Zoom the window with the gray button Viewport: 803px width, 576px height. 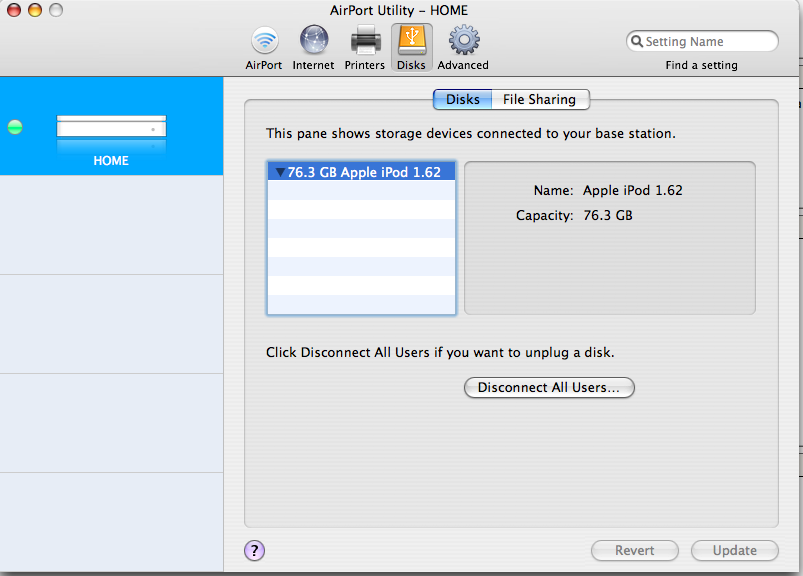click(56, 10)
